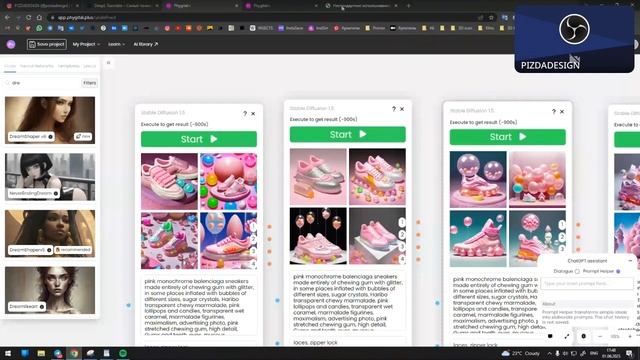Open Windows Start menu

click(x=8, y=353)
